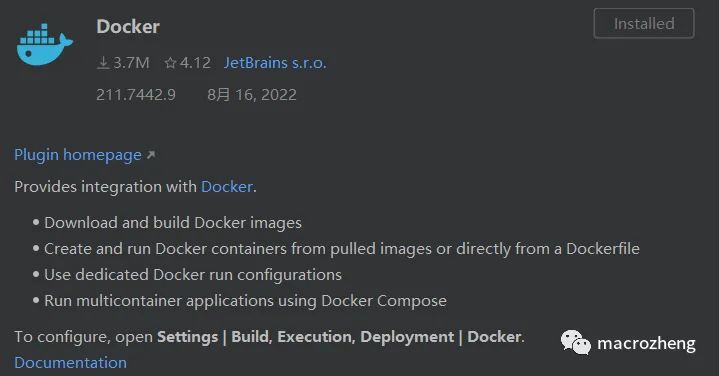Screen dimensions: 719x376
Task: Click the Docker plugin title
Action: [128, 27]
